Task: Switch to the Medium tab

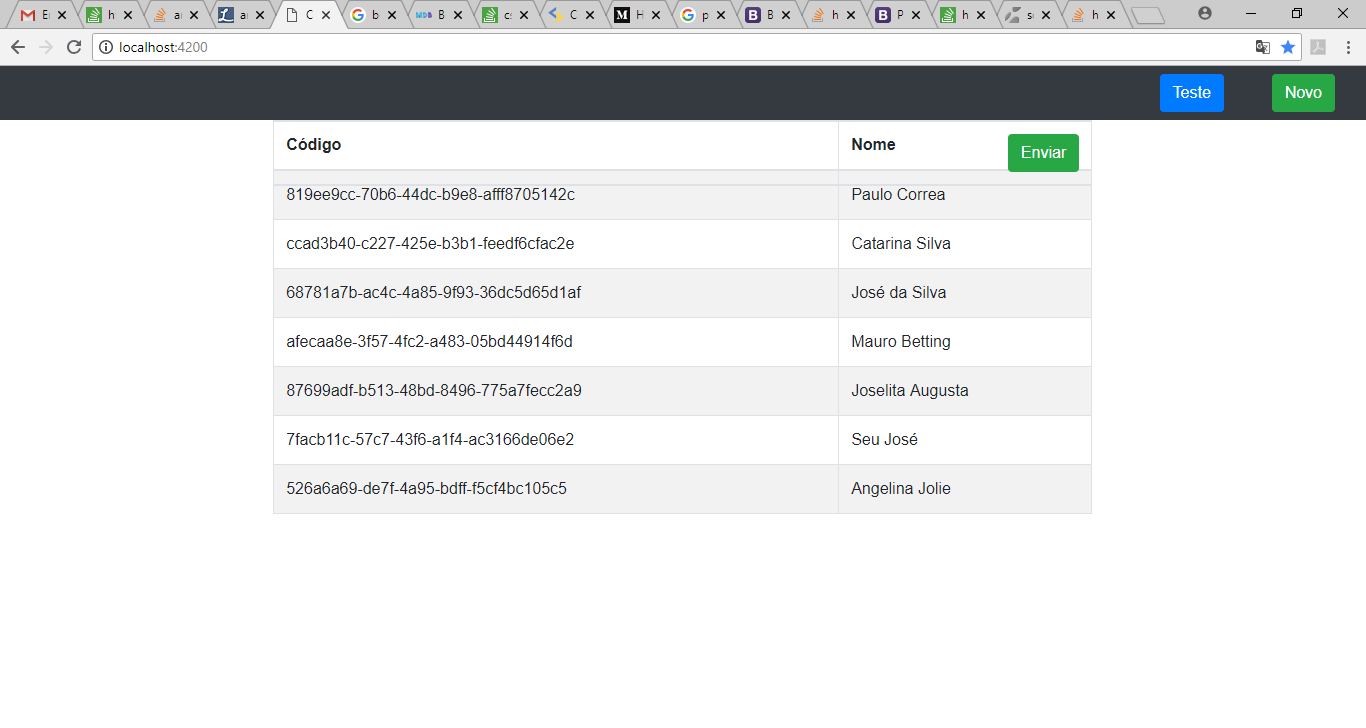Action: [634, 15]
